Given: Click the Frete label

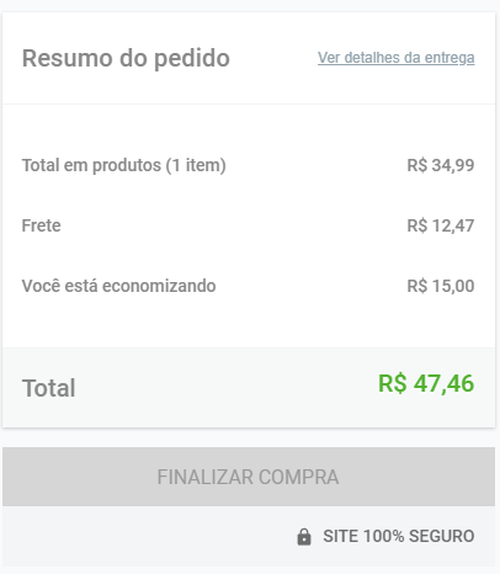Looking at the screenshot, I should [x=41, y=226].
